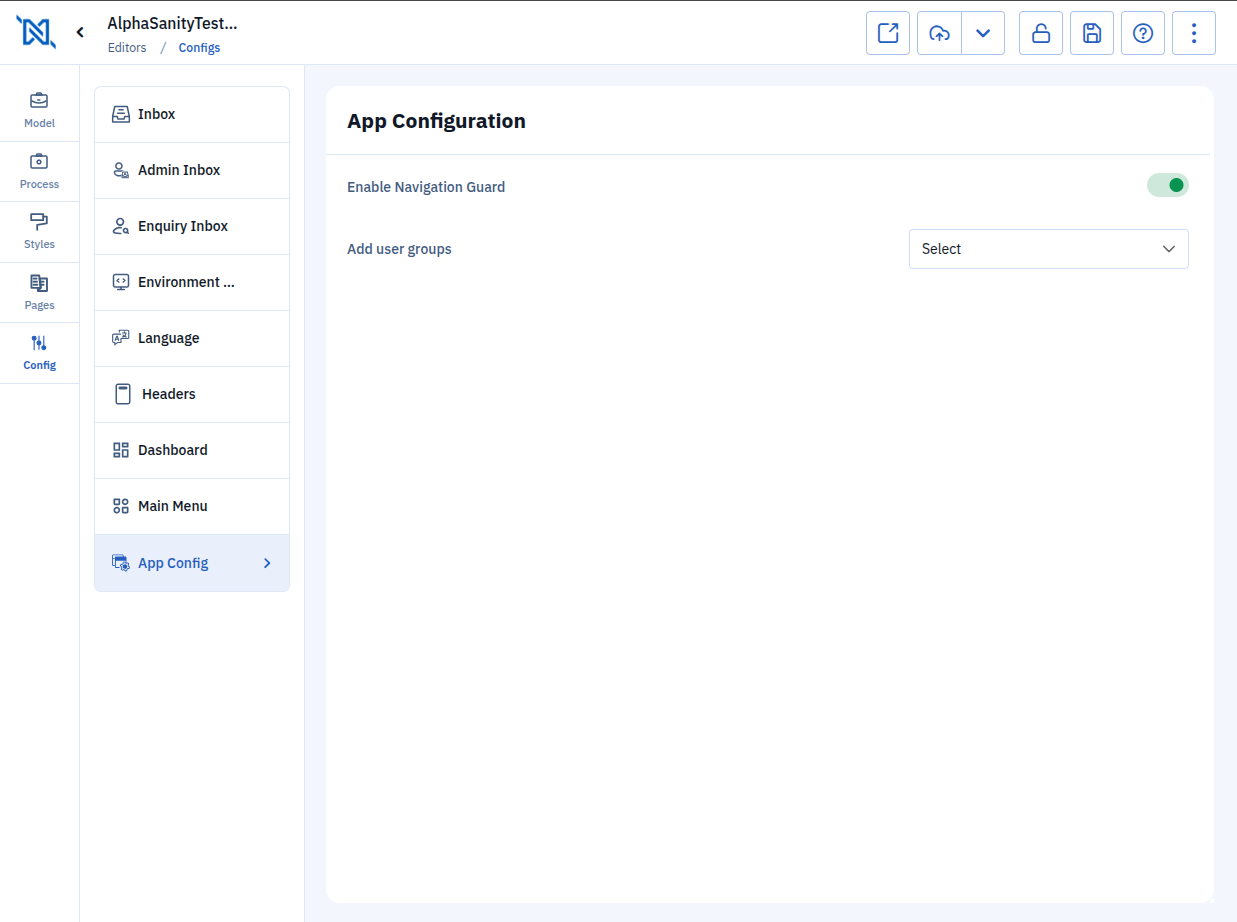Toggle Enable Navigation Guard switch

[1167, 185]
